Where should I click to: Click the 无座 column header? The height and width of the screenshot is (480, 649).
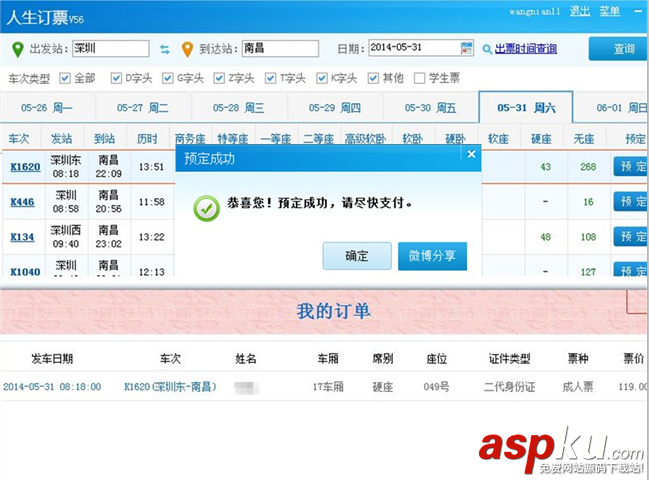pos(584,138)
